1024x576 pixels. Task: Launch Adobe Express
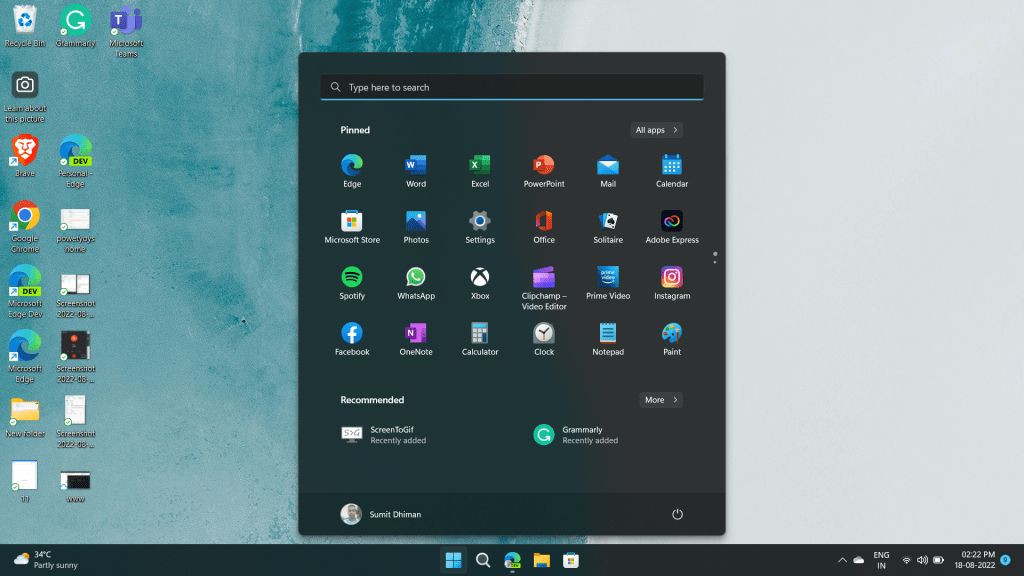tap(672, 227)
